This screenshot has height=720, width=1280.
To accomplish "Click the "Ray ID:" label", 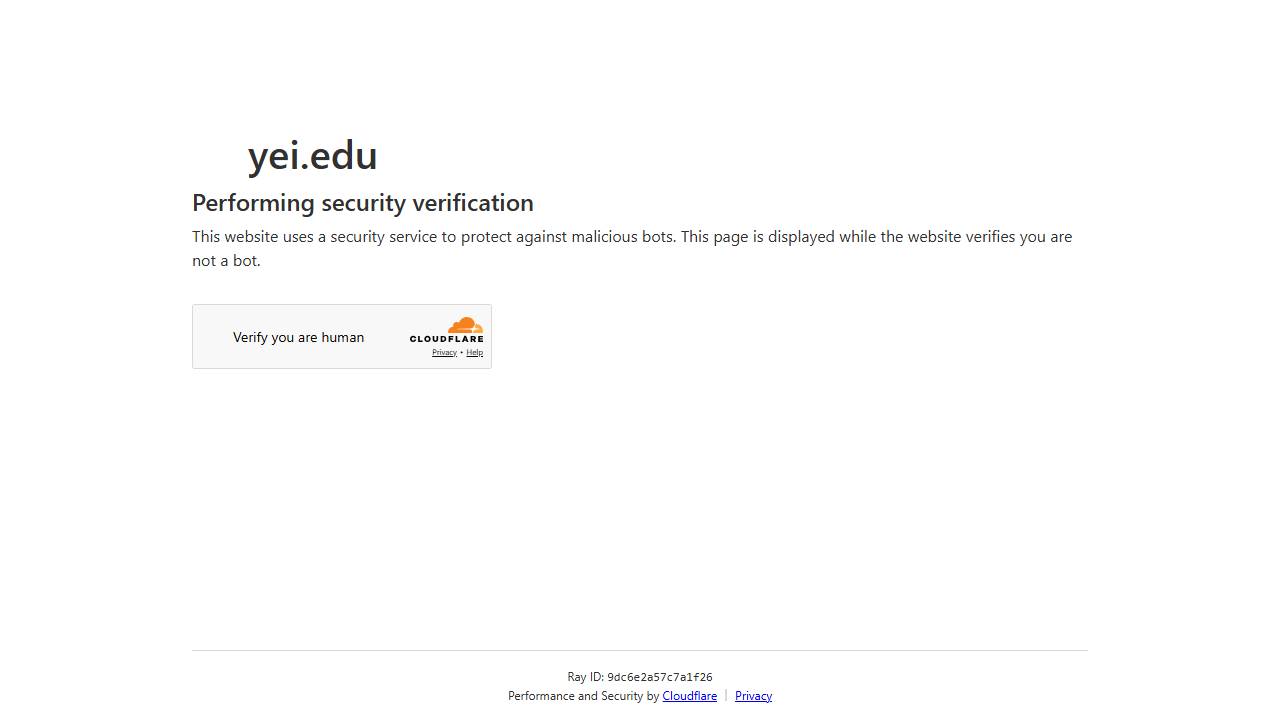I will (585, 677).
